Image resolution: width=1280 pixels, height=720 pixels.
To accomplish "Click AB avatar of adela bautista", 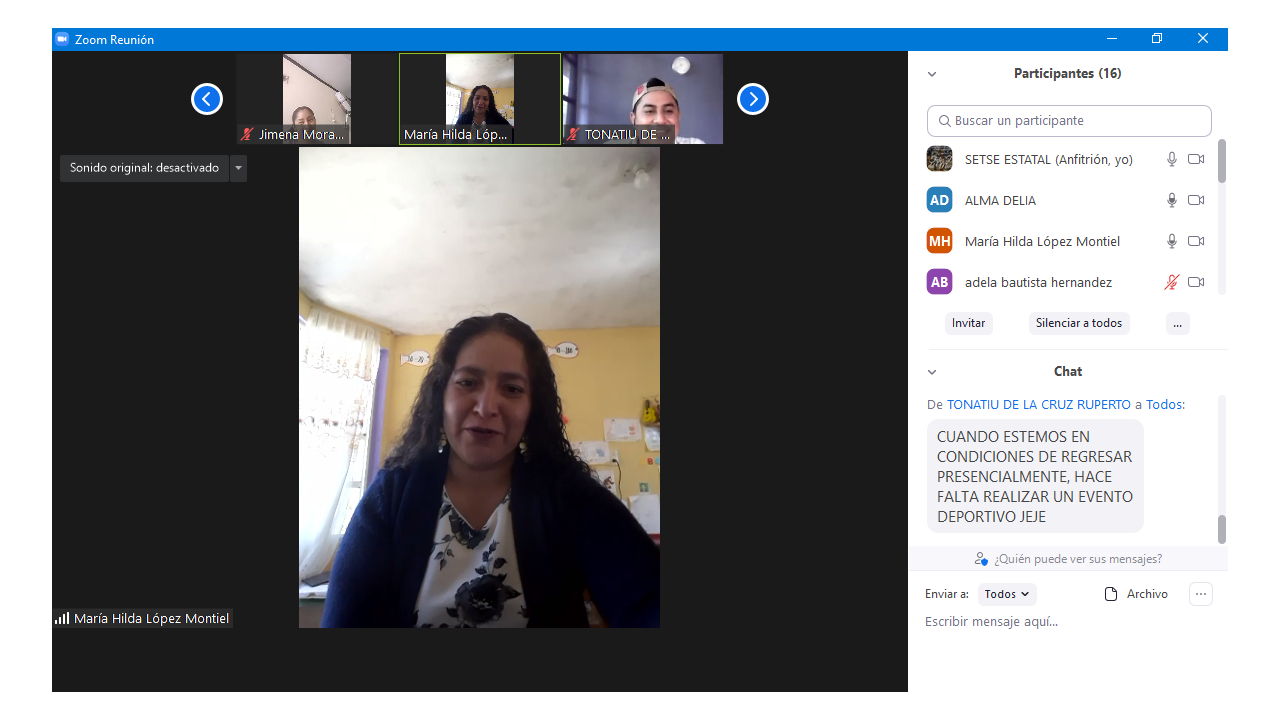I will 939,282.
